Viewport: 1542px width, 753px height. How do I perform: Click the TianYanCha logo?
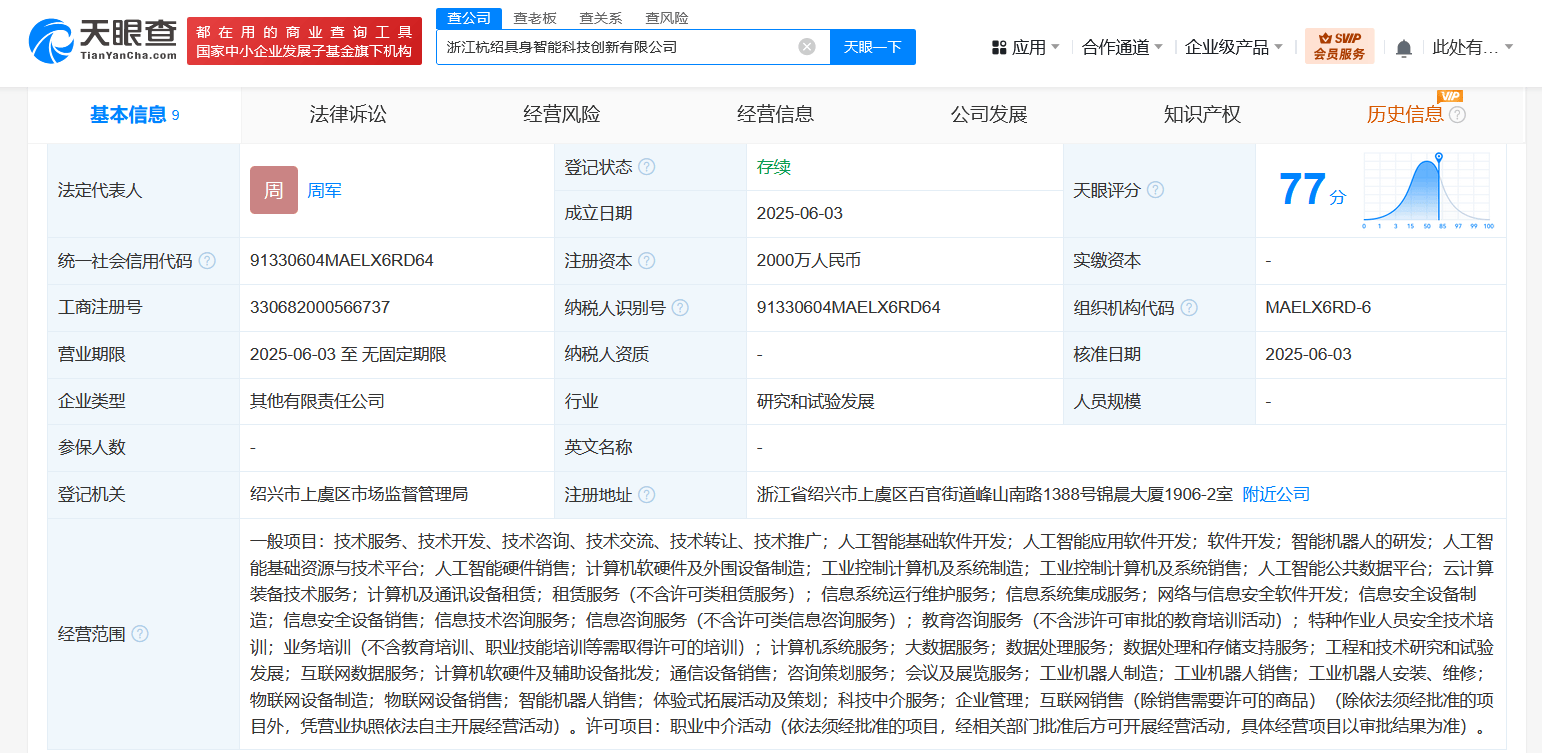(102, 42)
